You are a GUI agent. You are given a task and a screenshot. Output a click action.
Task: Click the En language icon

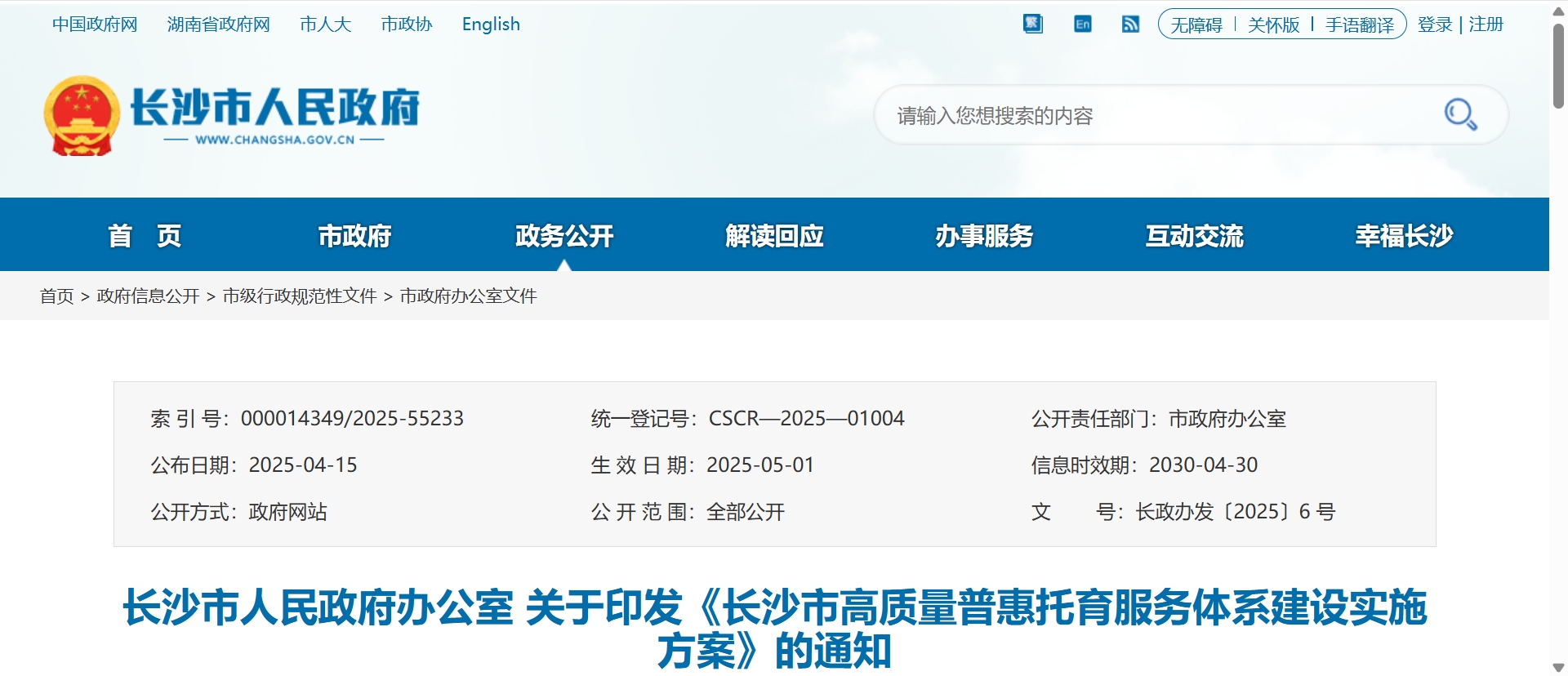1082,24
